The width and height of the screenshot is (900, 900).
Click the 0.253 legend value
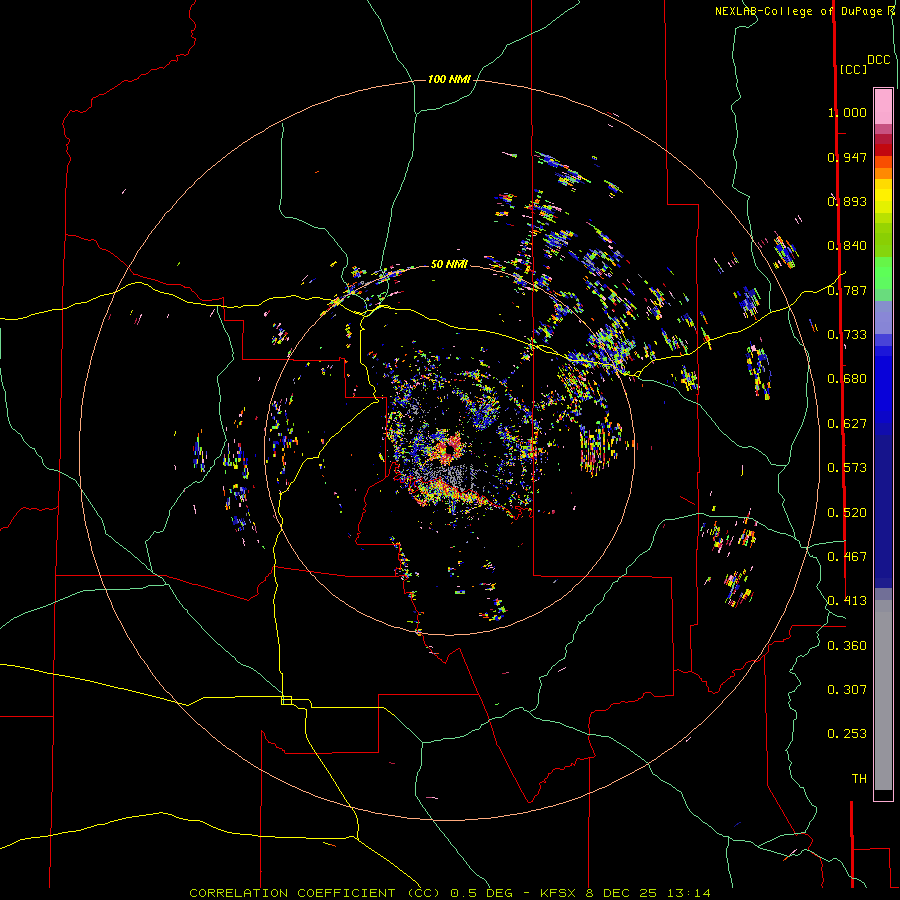point(847,734)
